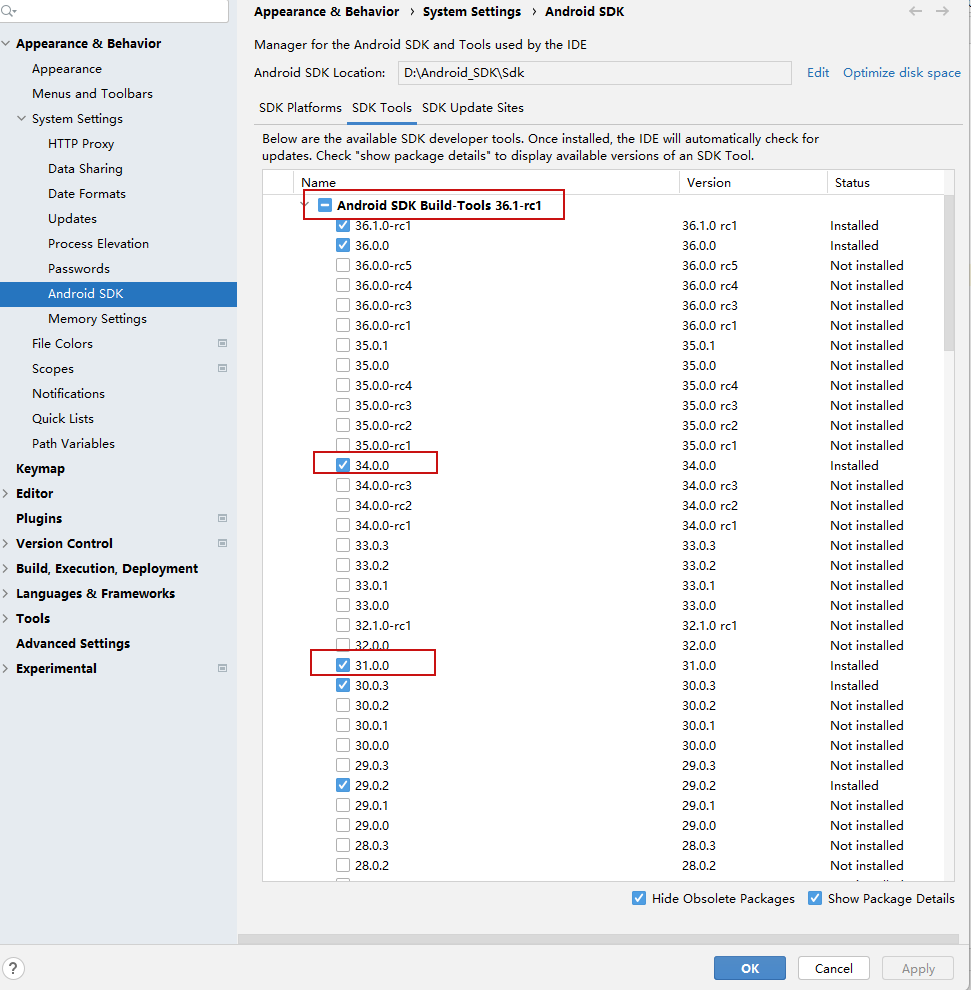Screen dimensions: 971x990
Task: Select Path Variables settings
Action: click(x=73, y=443)
